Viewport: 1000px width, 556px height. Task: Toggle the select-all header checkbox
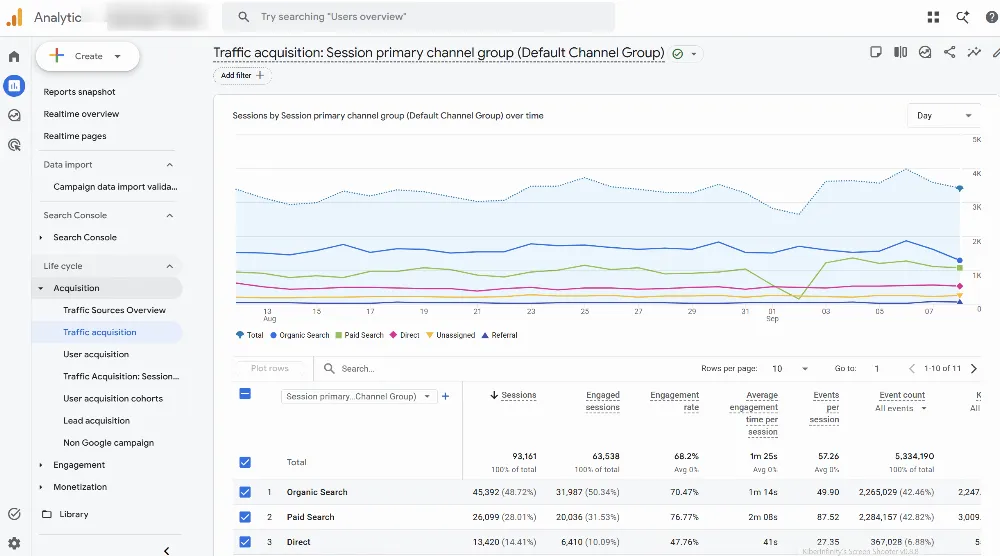pos(245,393)
